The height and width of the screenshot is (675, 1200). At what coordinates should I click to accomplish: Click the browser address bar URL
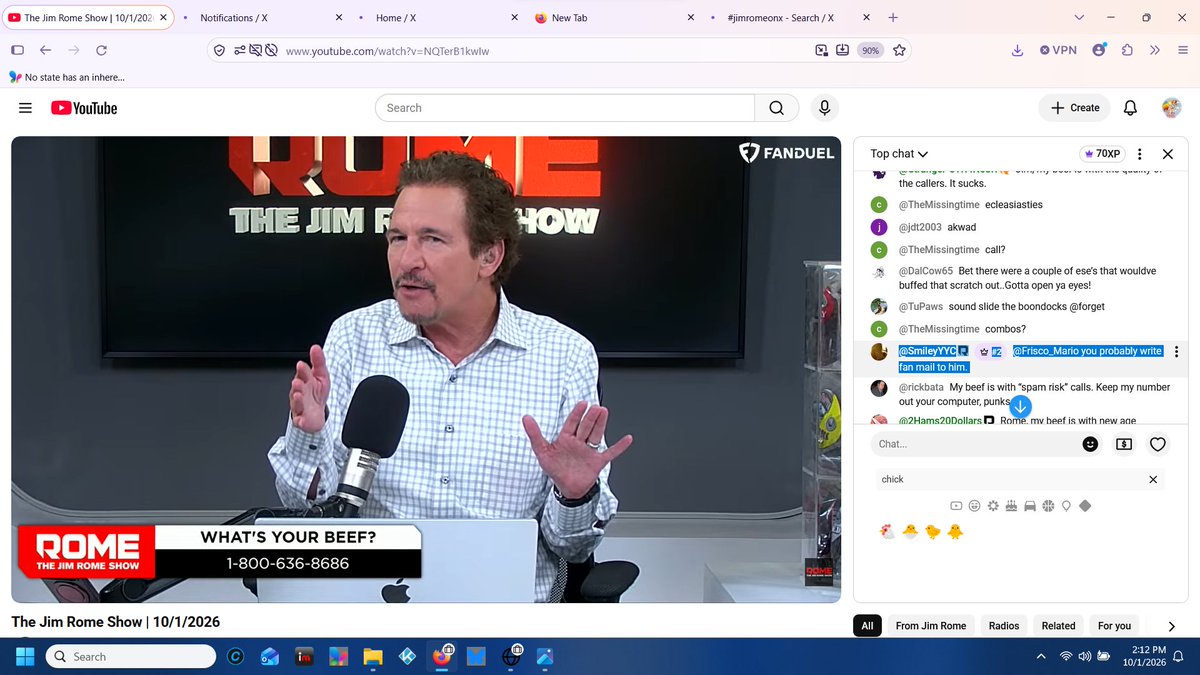point(387,50)
